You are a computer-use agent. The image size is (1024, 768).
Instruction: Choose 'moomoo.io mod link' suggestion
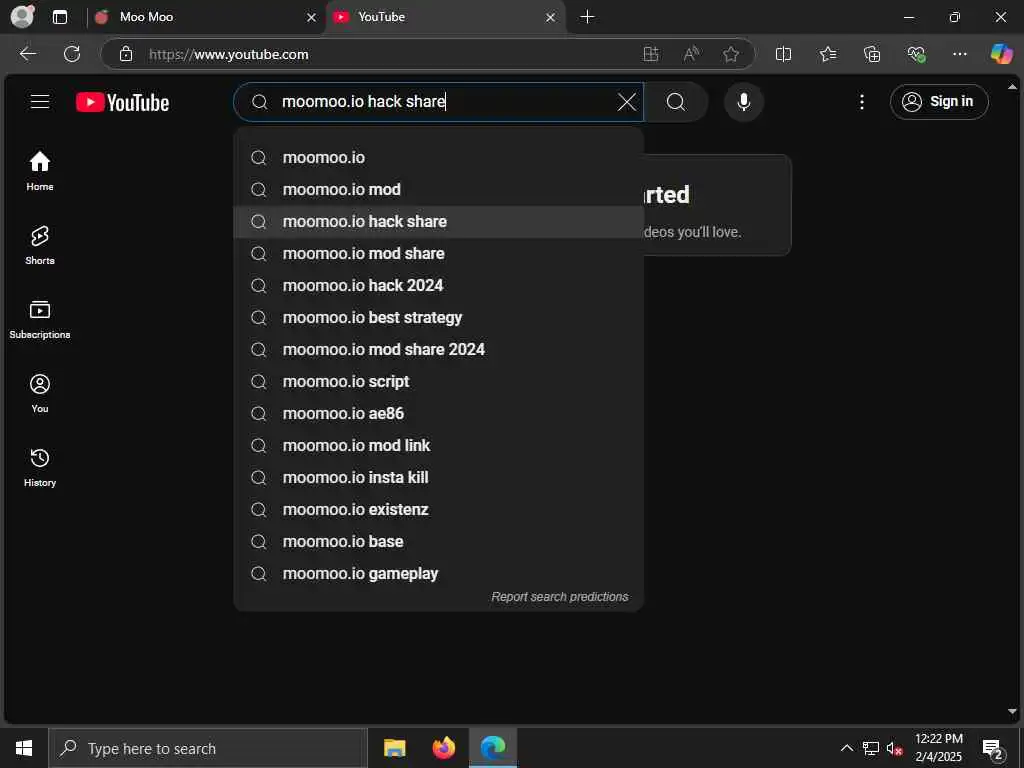coord(438,445)
